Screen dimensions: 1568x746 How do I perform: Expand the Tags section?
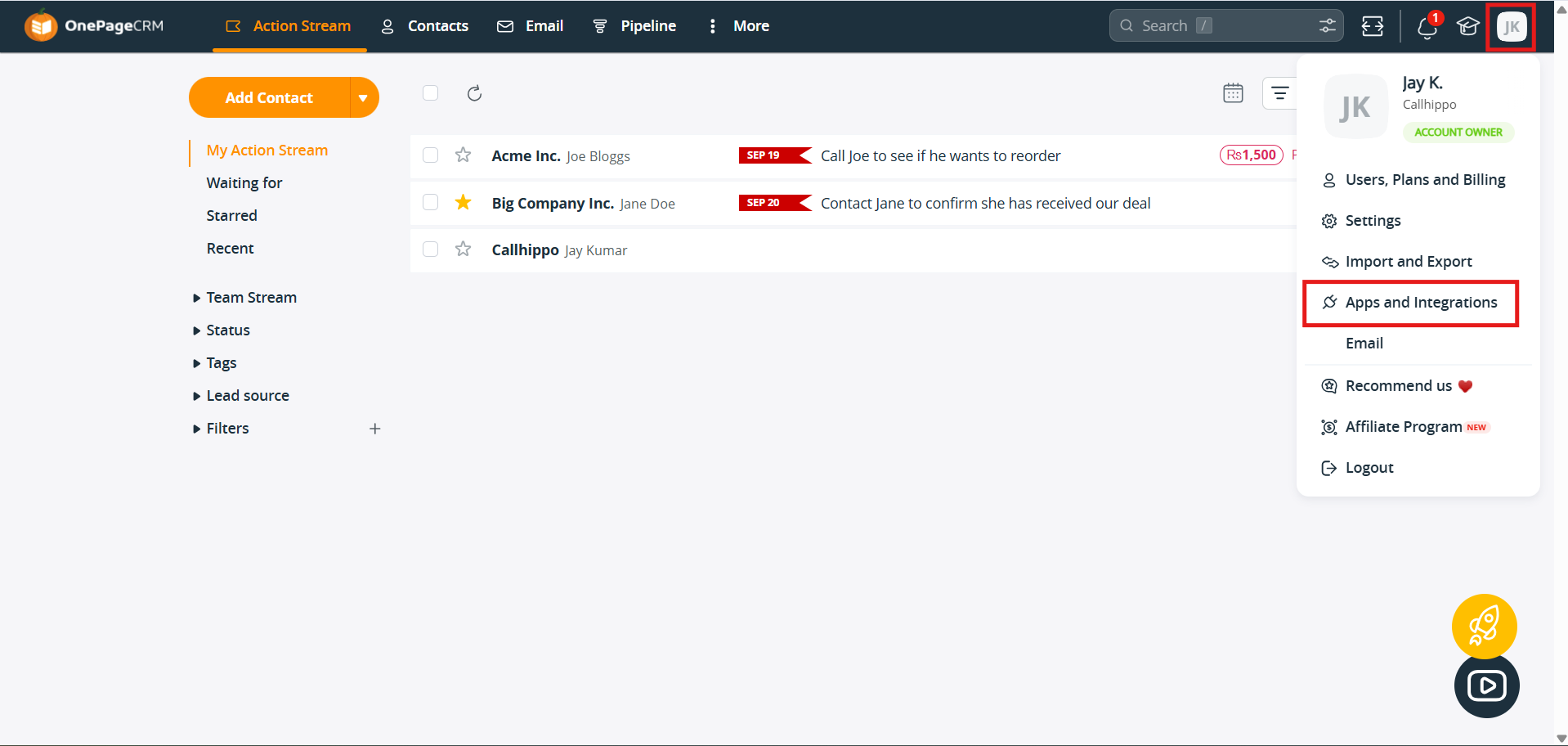214,363
